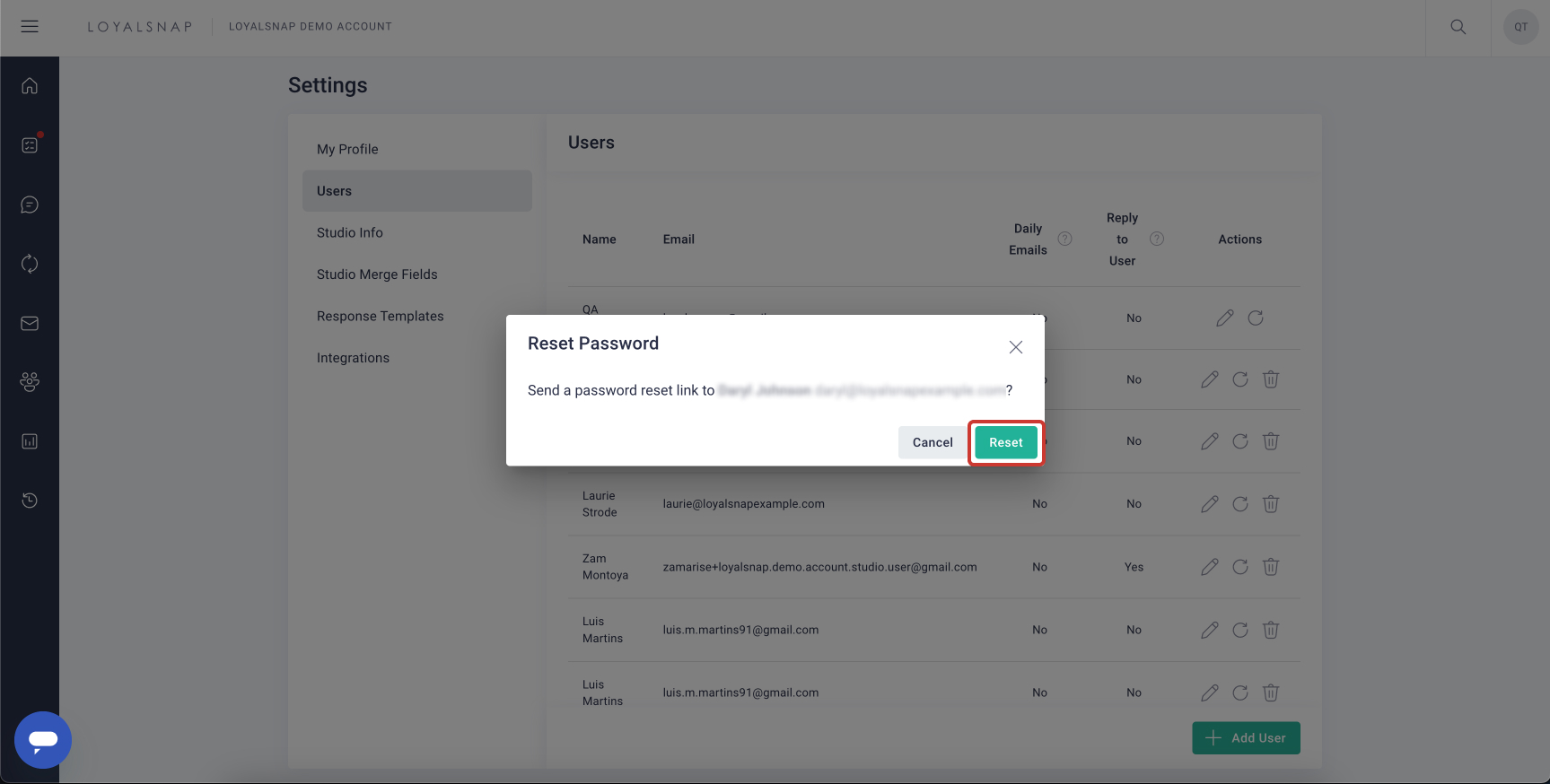Edit Laurie Strode user with pencil

coord(1209,504)
